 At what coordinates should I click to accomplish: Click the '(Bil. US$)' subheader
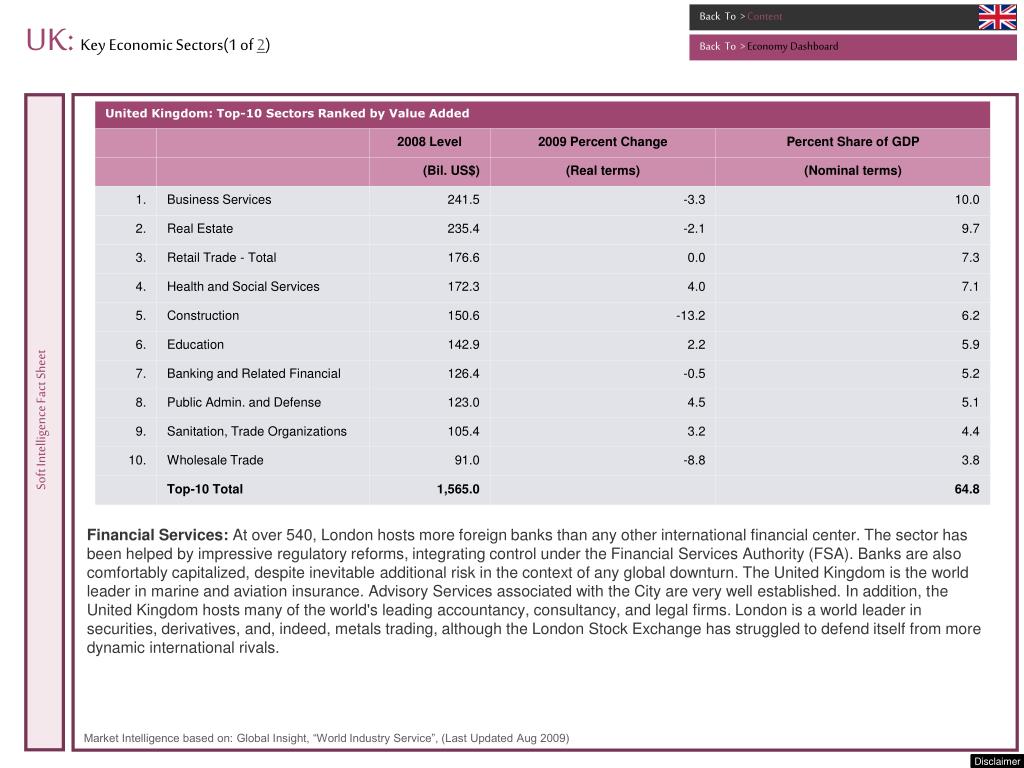(x=451, y=171)
